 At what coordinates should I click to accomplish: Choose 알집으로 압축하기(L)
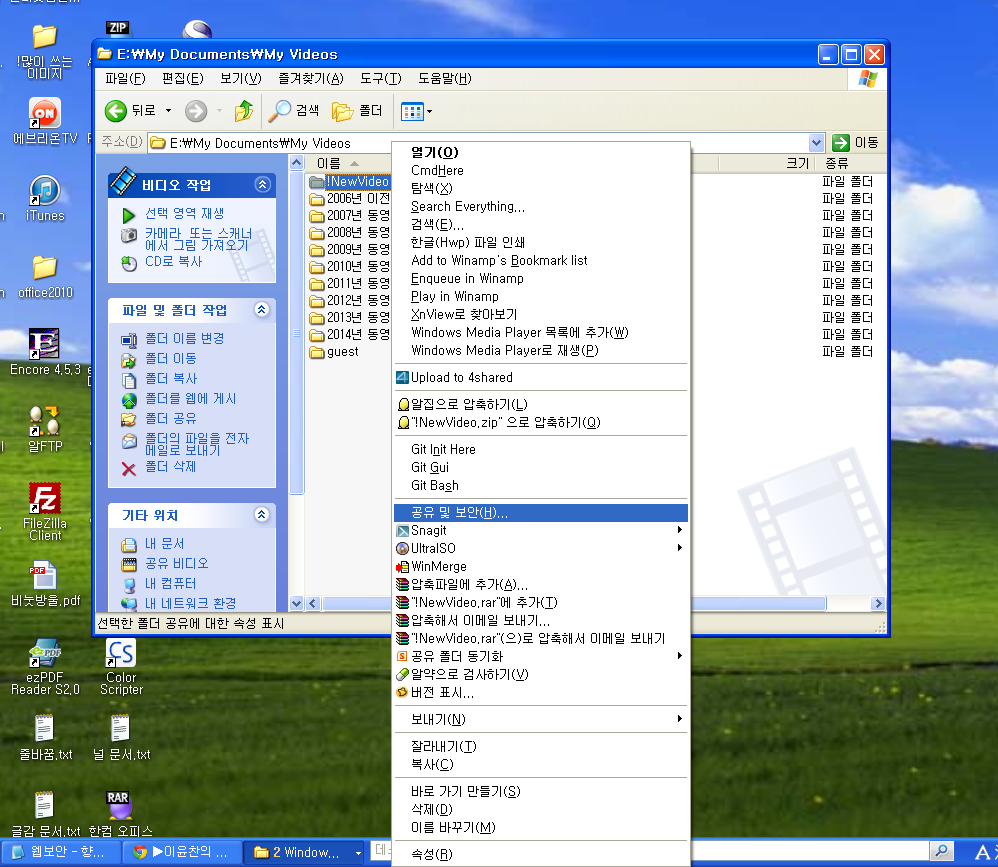click(x=540, y=404)
